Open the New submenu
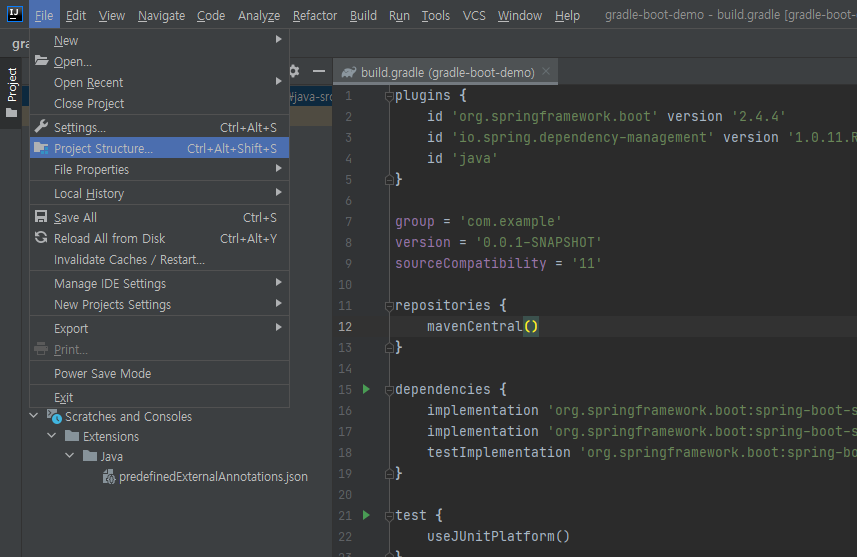Viewport: 857px width, 557px height. coord(159,40)
